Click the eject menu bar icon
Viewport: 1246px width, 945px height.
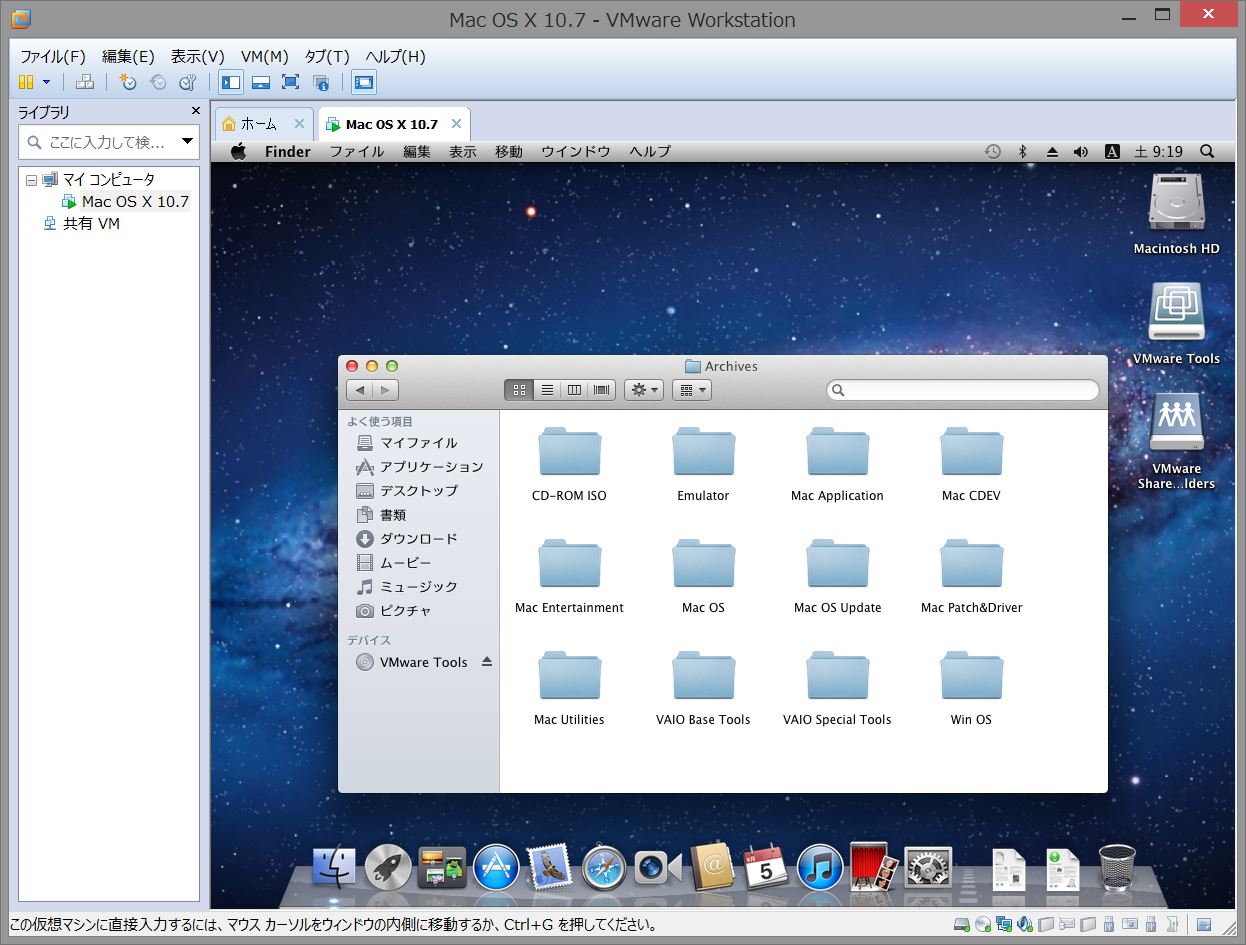click(x=1051, y=152)
